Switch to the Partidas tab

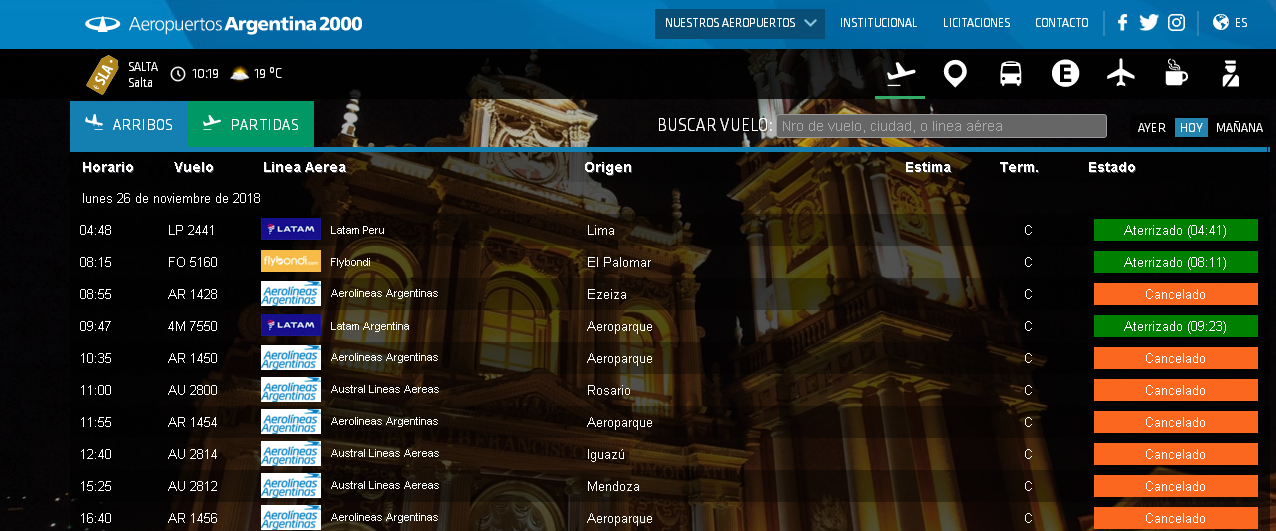tap(251, 125)
